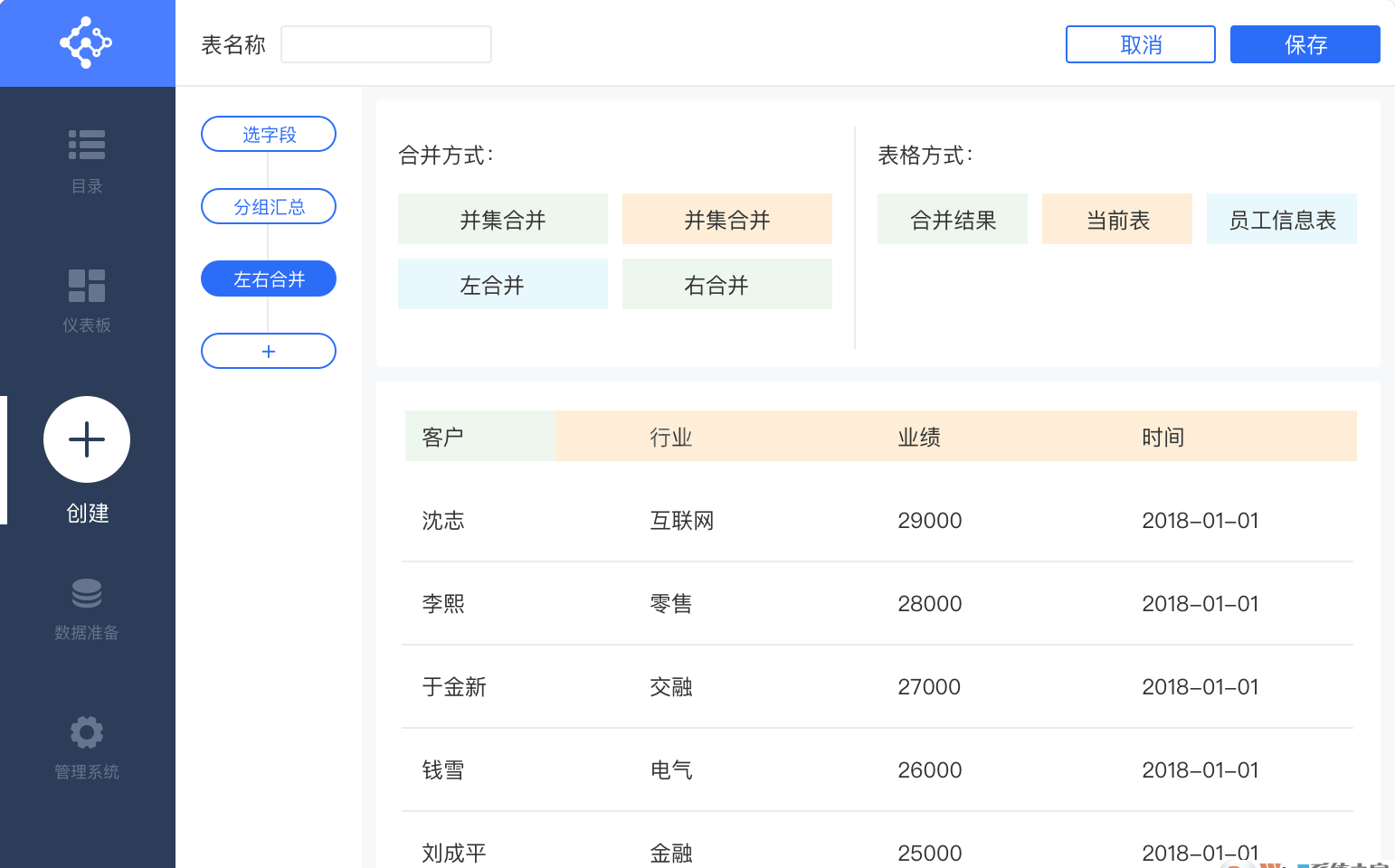
Task: Click the 28000 value cell
Action: point(930,604)
